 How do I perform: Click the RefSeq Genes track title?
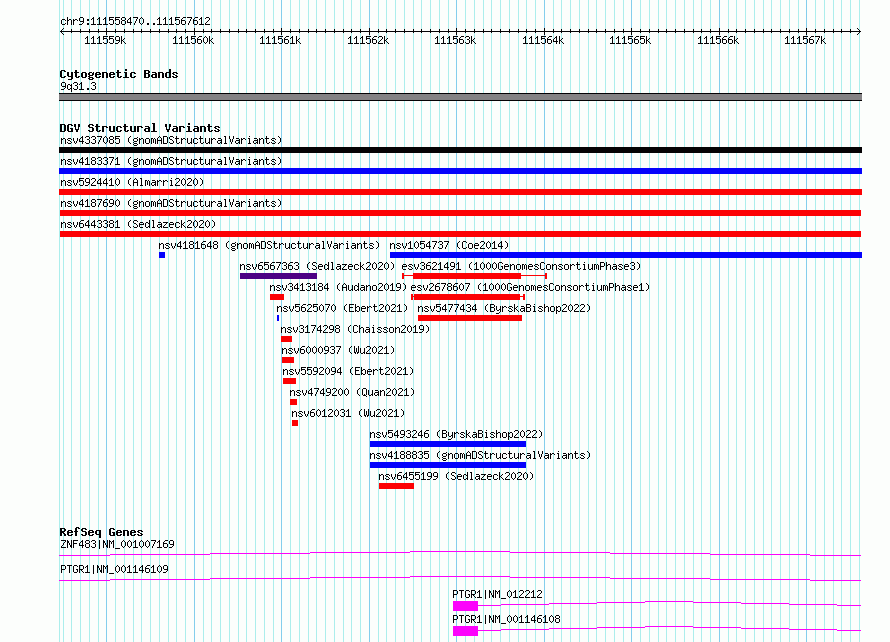(x=101, y=532)
